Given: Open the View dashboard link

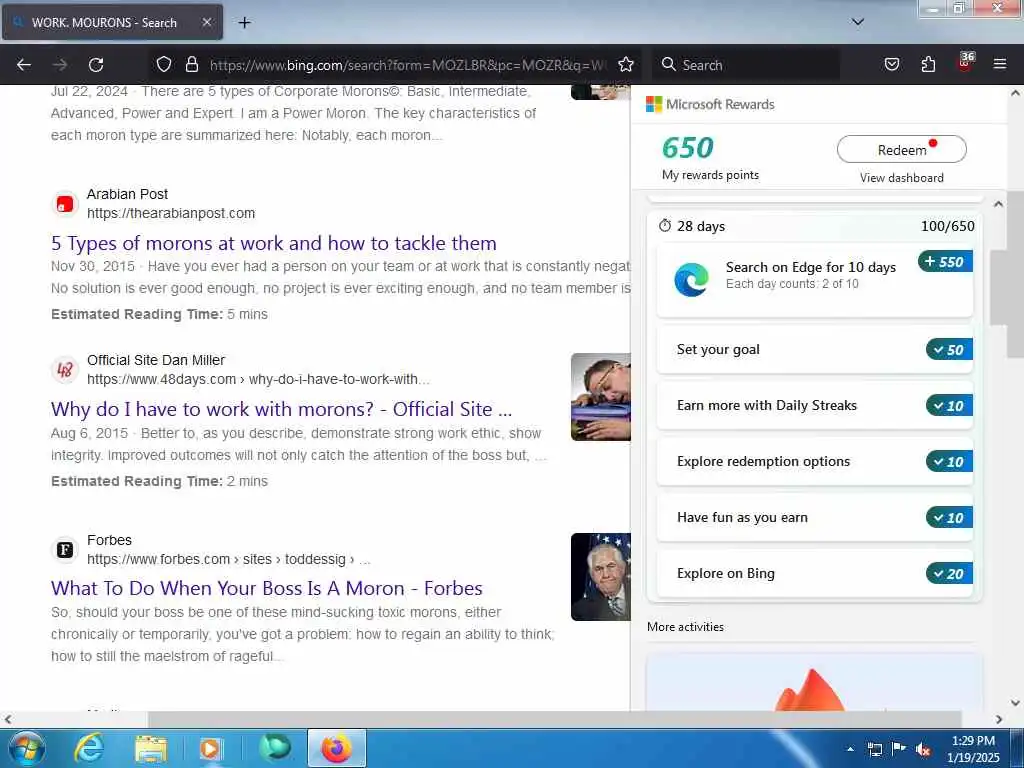Looking at the screenshot, I should coord(901,178).
